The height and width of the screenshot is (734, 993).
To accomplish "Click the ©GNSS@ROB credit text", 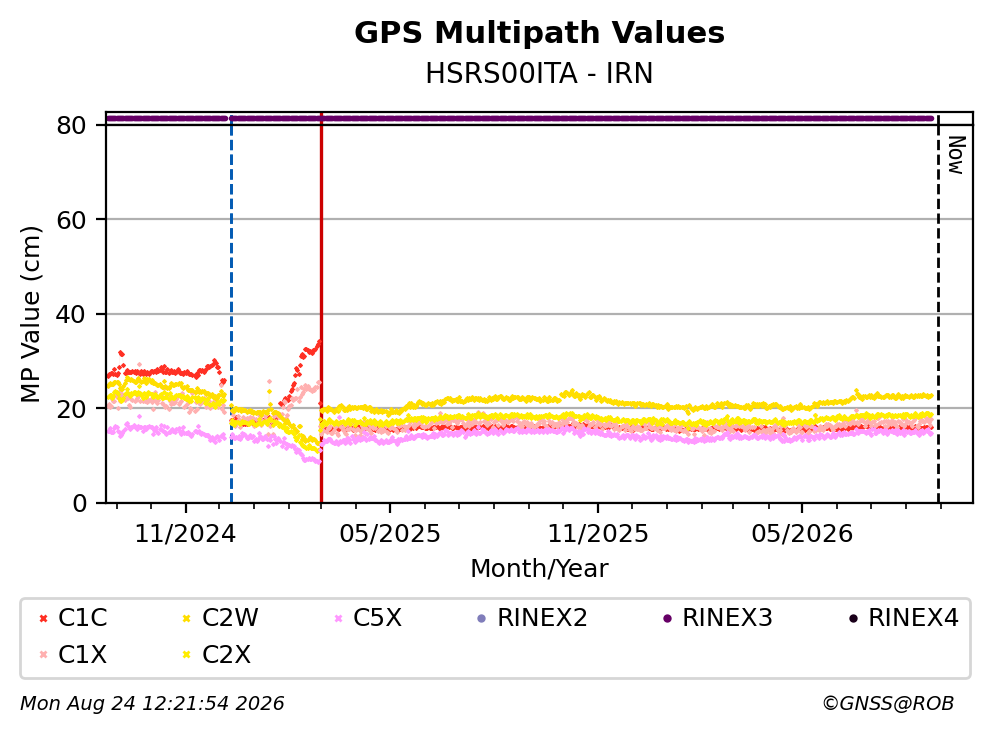I will [888, 704].
